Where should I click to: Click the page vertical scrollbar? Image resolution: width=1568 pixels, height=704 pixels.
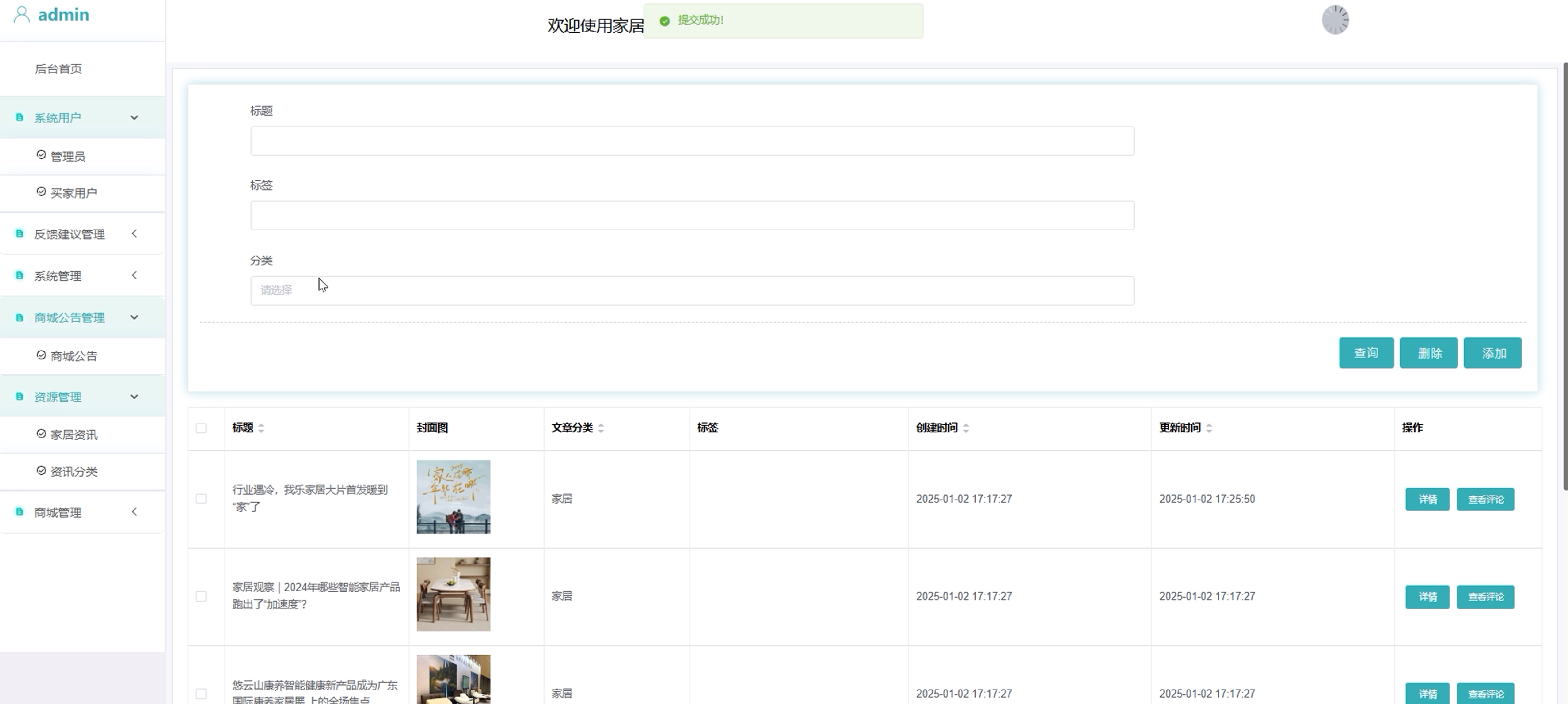1564,274
